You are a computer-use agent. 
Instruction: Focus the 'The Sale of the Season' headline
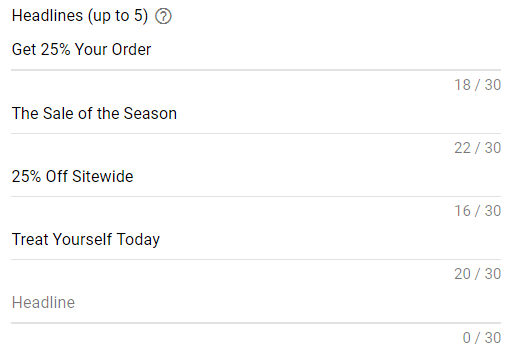pyautogui.click(x=256, y=114)
